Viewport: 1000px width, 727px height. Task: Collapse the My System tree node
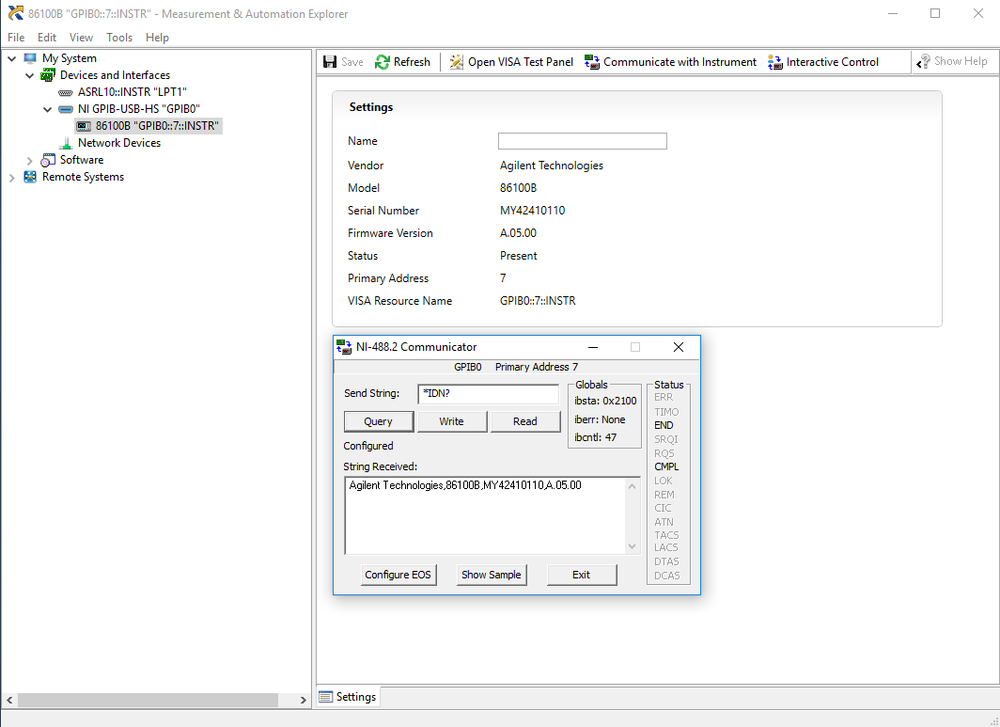(x=12, y=58)
